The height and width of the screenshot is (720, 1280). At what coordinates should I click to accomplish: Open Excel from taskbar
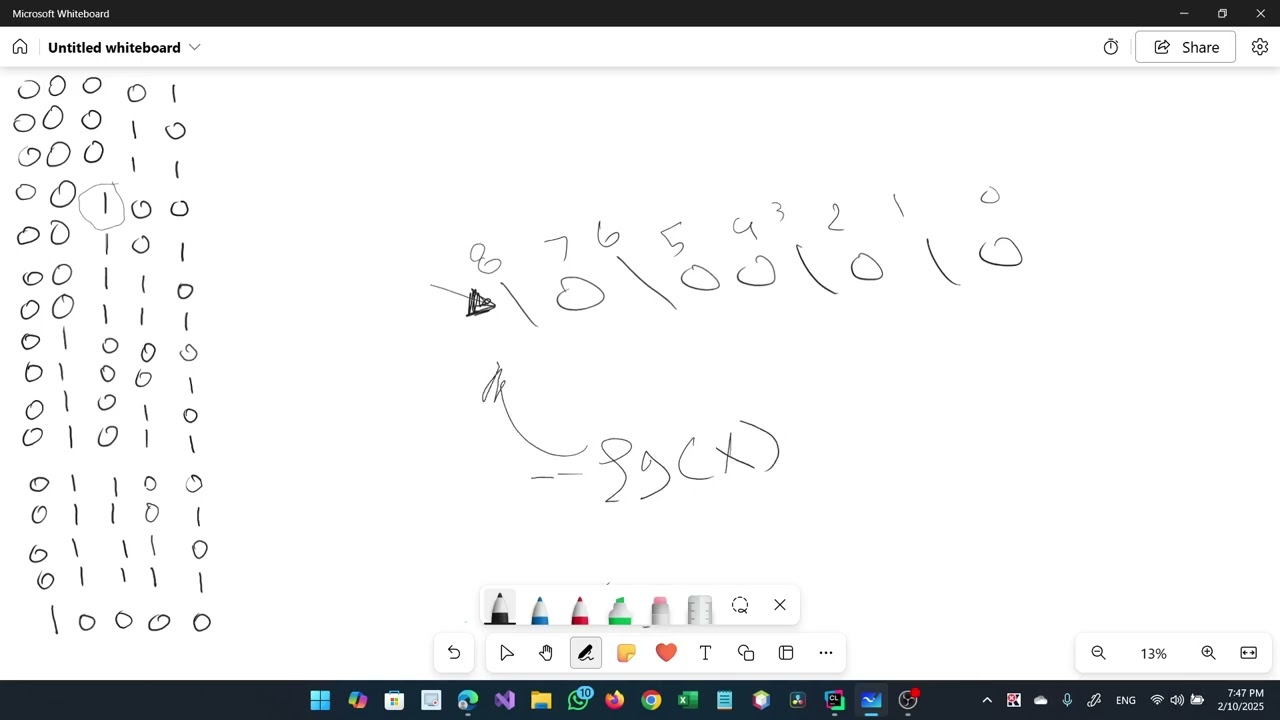point(688,700)
